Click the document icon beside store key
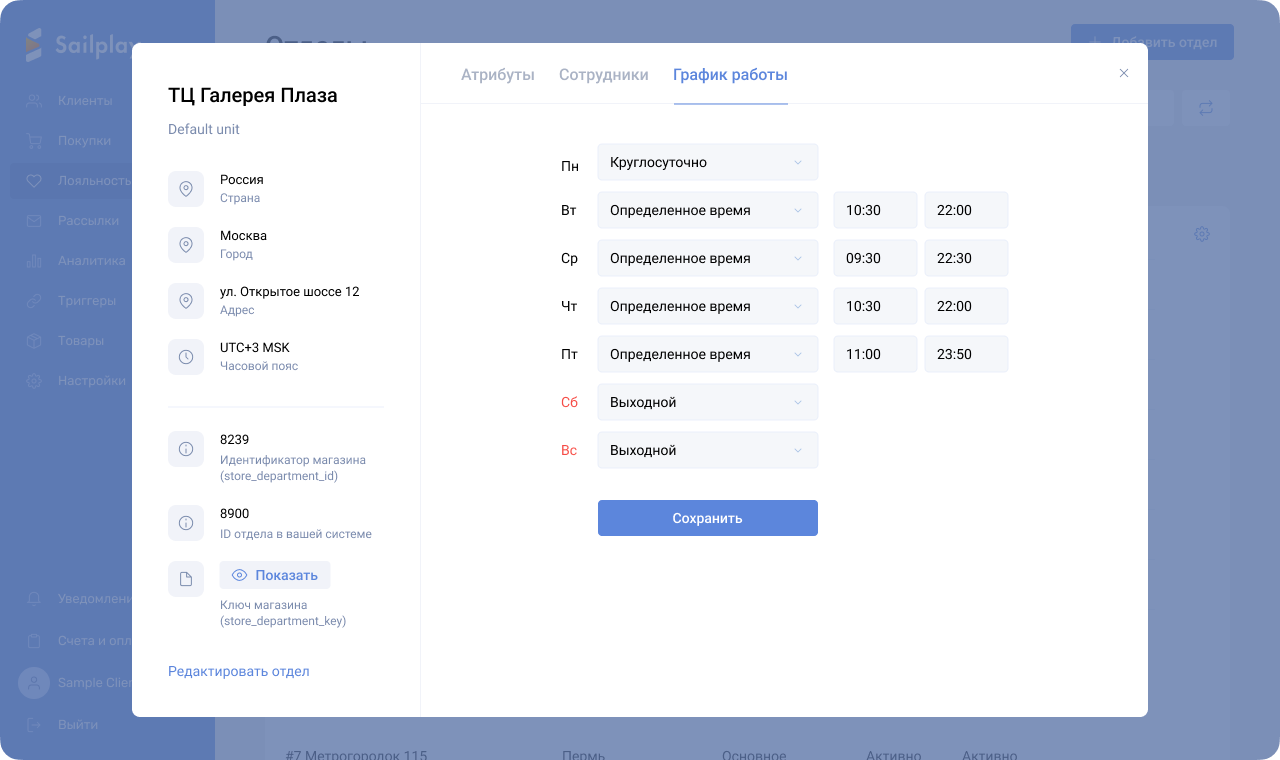 [x=186, y=579]
